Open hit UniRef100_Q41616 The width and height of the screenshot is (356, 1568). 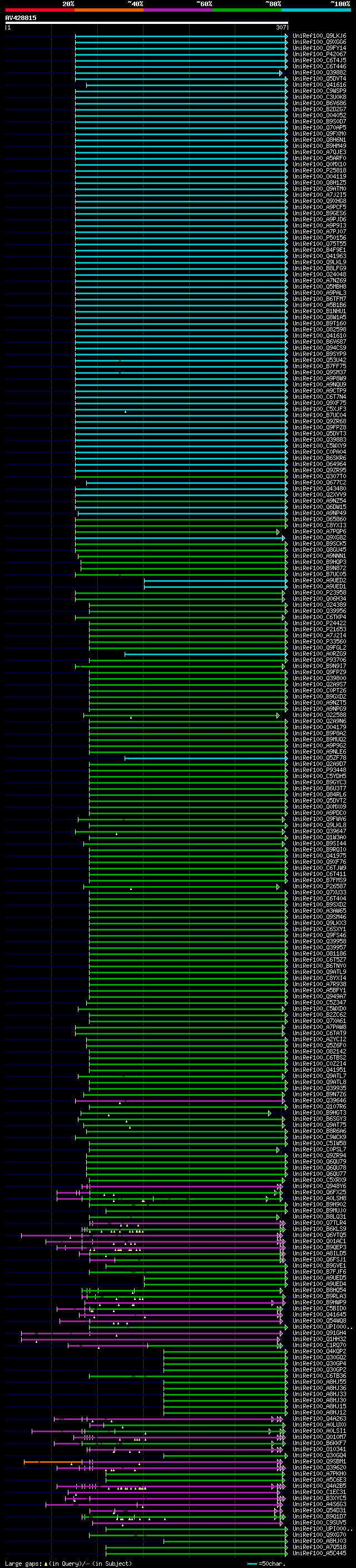pyautogui.click(x=319, y=85)
